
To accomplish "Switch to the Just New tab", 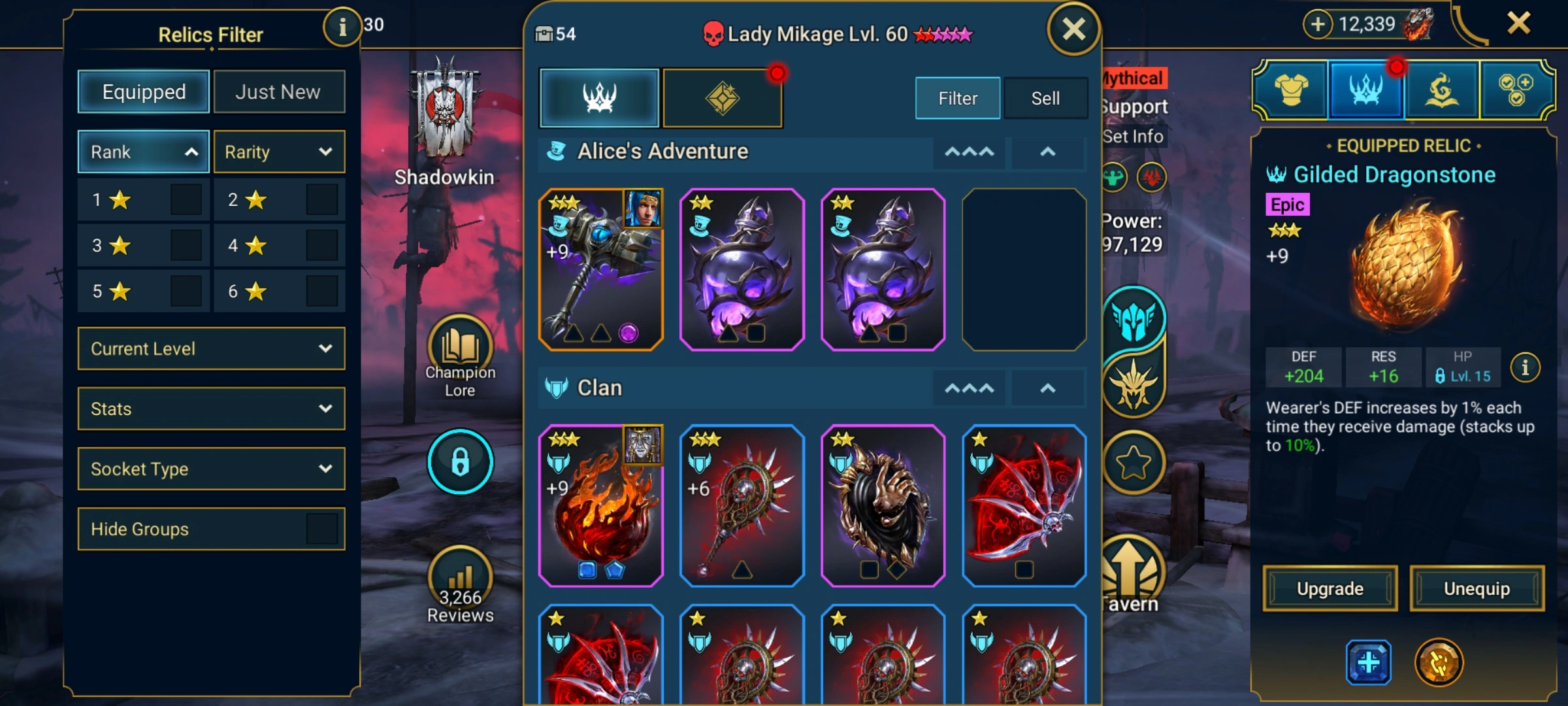I will click(279, 92).
